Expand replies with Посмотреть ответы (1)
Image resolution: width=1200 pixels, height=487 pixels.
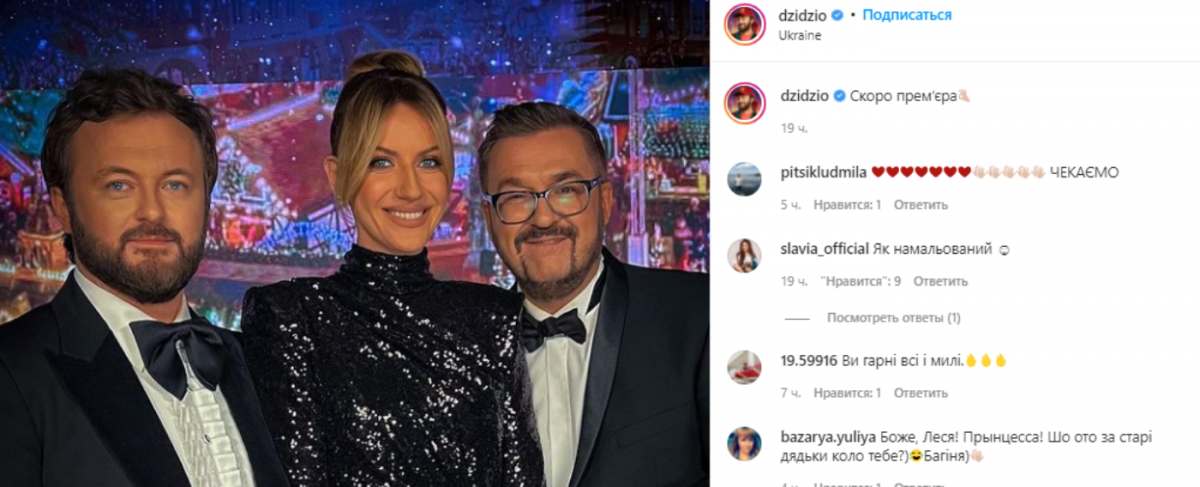[893, 318]
